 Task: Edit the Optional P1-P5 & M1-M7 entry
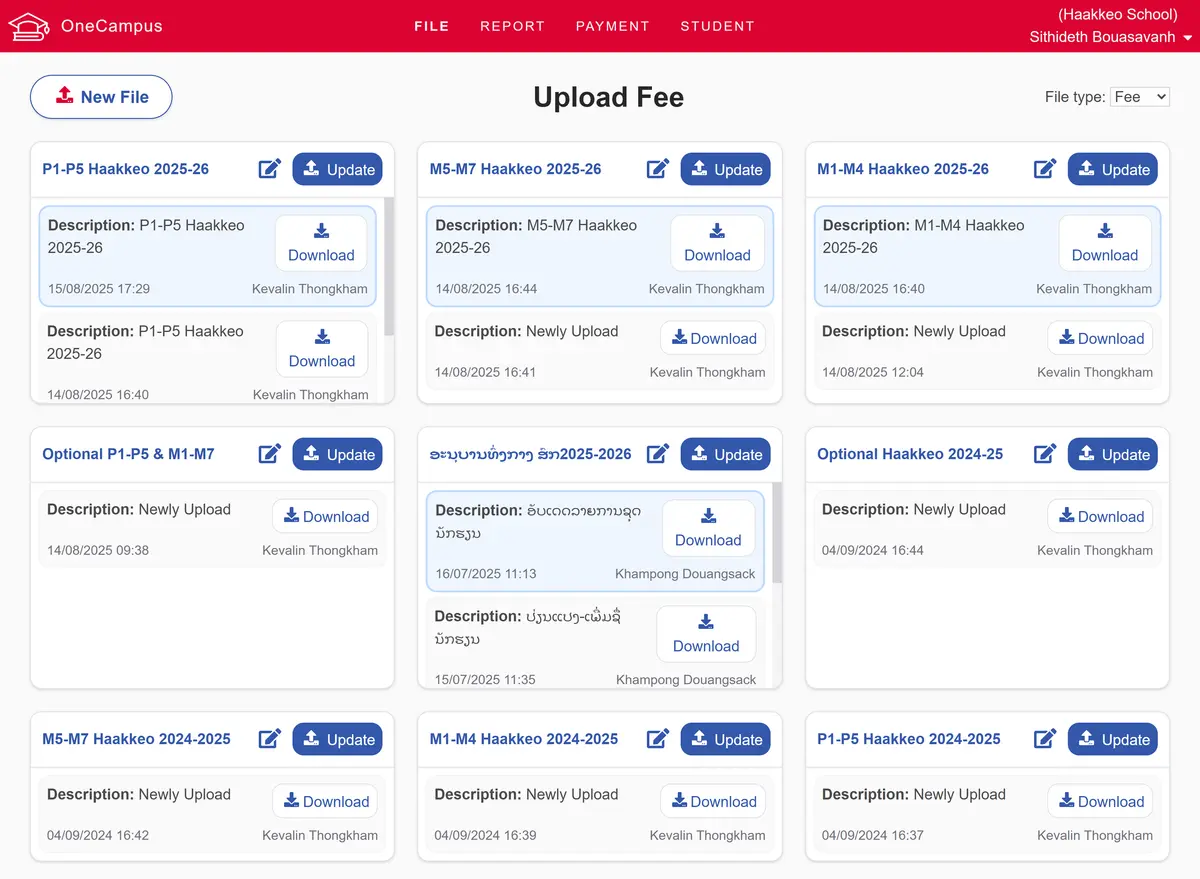pos(269,454)
